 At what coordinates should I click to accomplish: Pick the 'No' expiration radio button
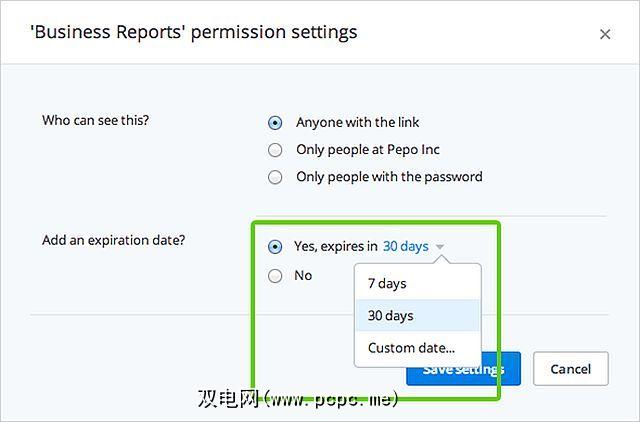pos(275,275)
